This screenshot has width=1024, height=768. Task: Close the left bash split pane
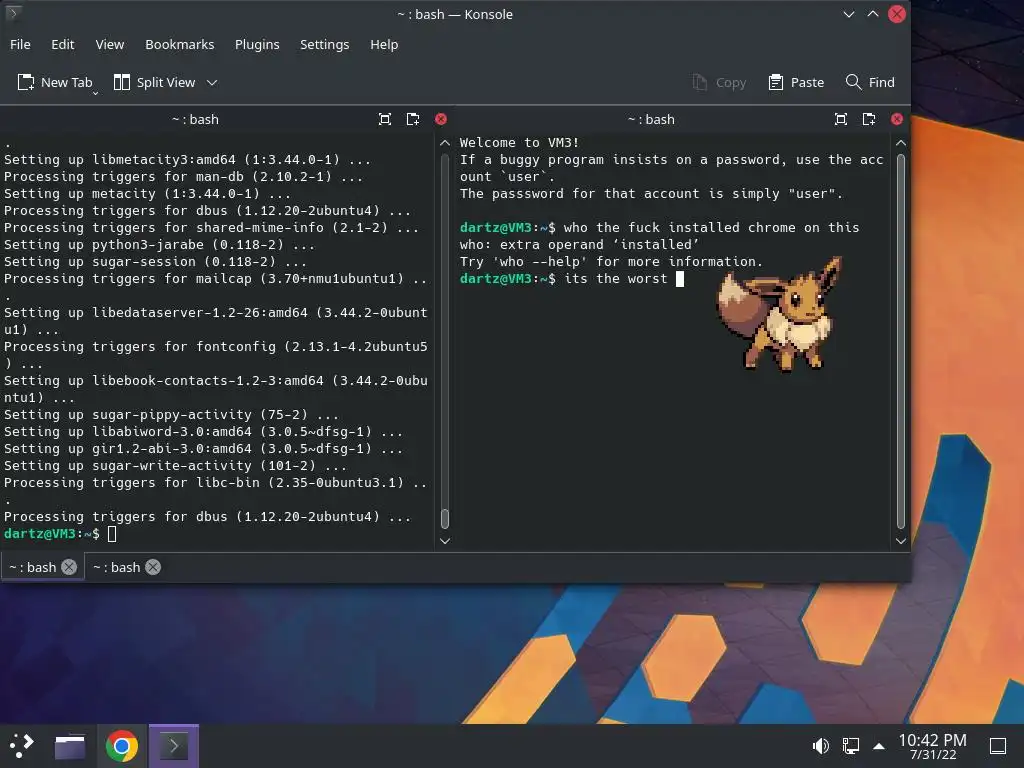pyautogui.click(x=441, y=119)
